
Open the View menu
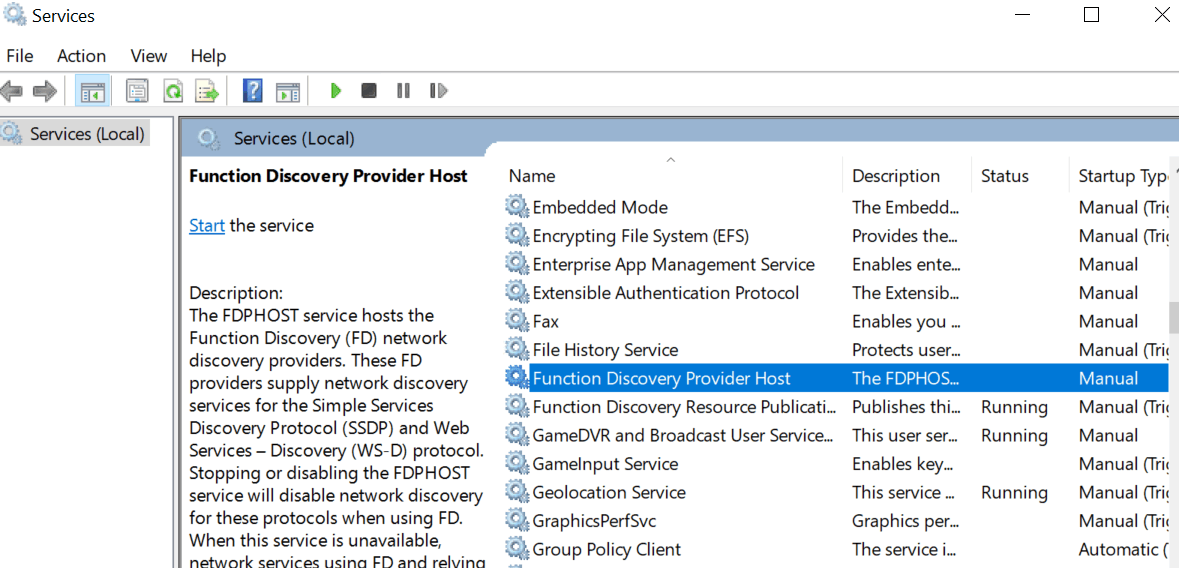(148, 56)
